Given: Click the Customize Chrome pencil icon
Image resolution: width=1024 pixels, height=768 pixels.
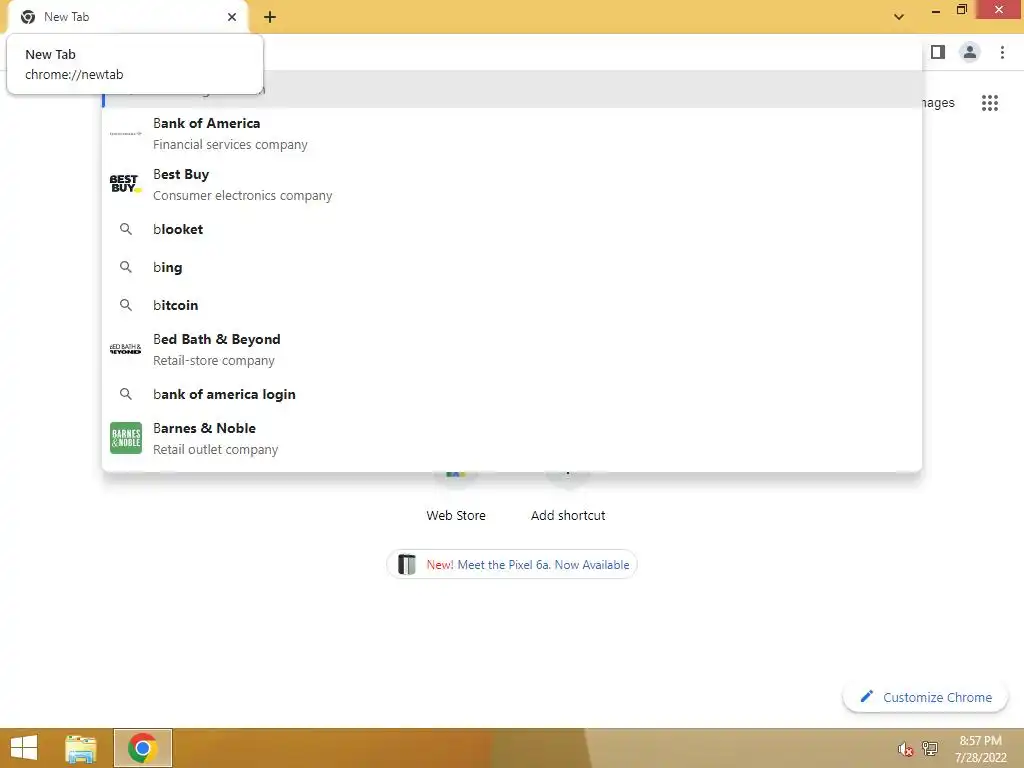Looking at the screenshot, I should 867,697.
